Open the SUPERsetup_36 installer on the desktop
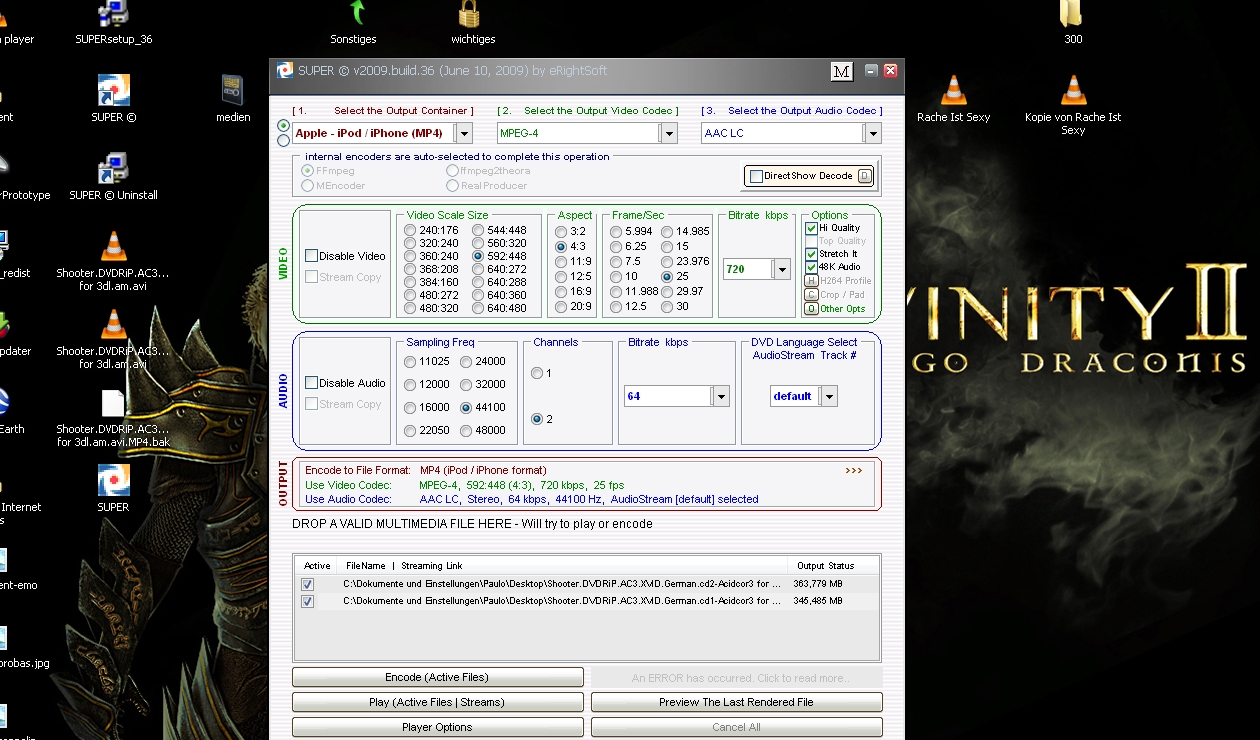The width and height of the screenshot is (1260, 740). tap(114, 22)
